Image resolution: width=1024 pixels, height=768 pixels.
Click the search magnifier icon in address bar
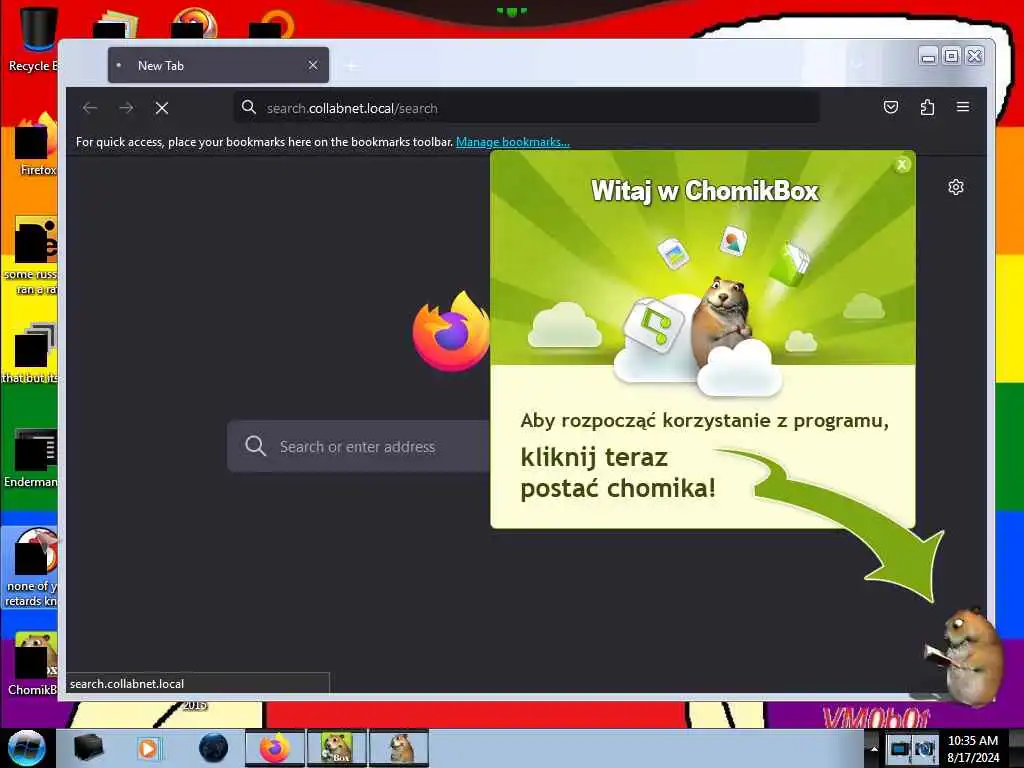(249, 107)
